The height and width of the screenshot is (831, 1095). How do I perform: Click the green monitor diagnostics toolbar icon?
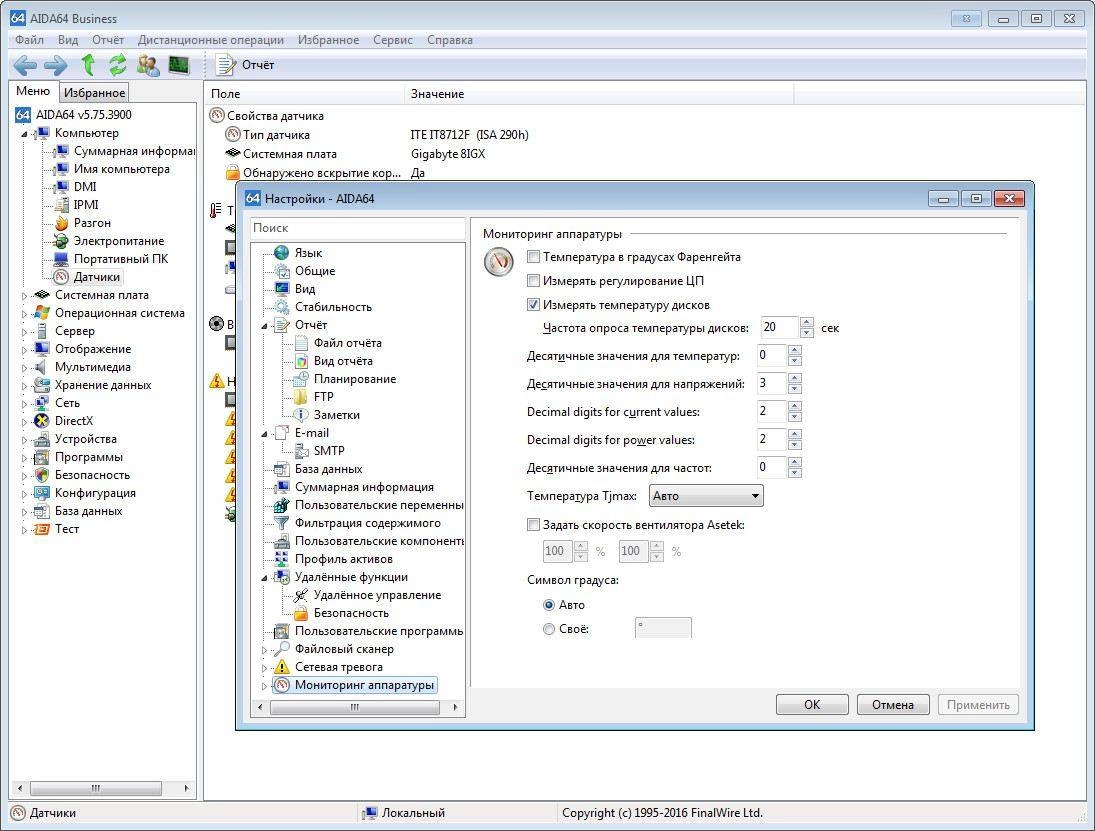click(179, 65)
